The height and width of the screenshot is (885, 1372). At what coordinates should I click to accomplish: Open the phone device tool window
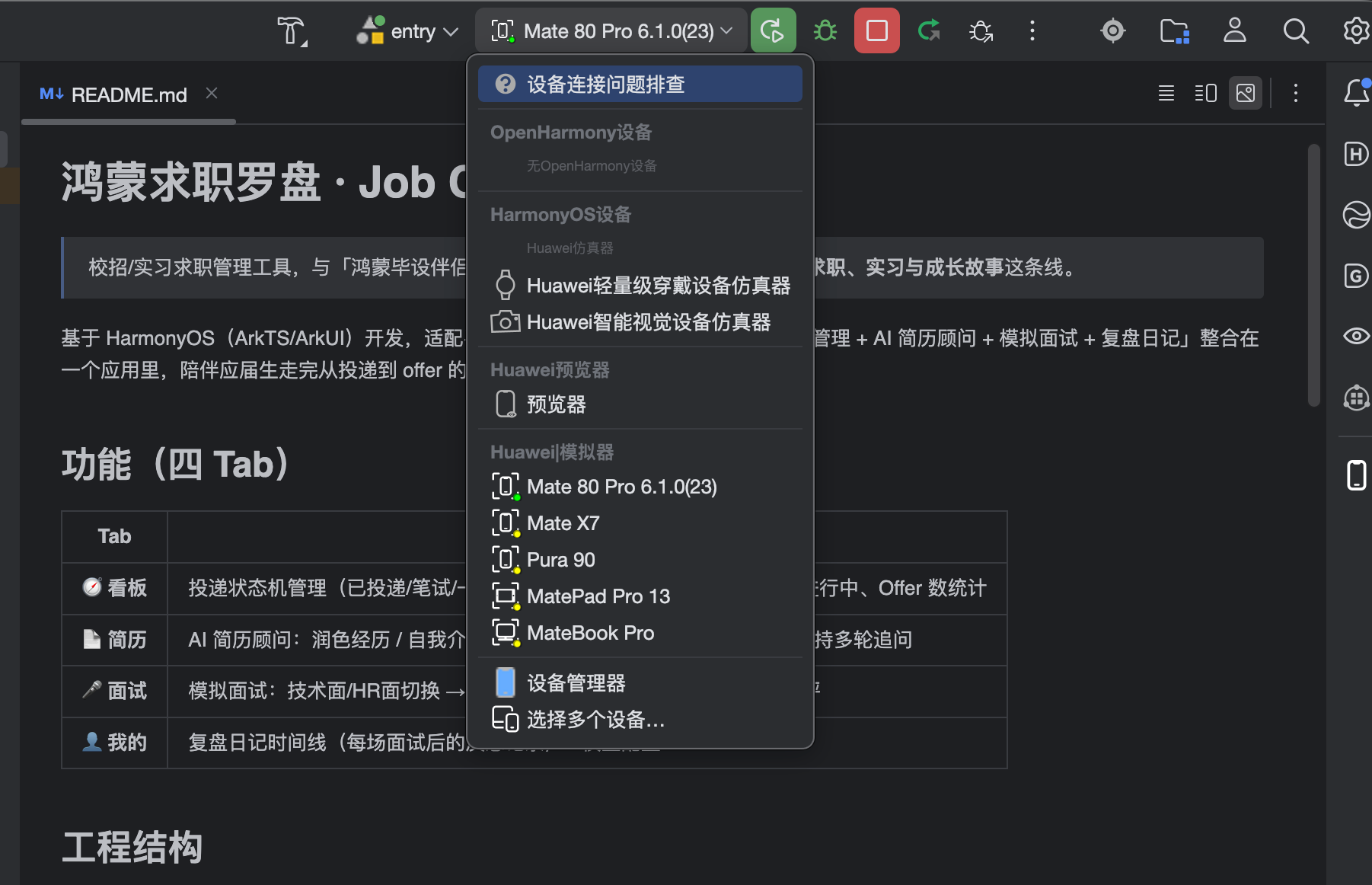tap(1356, 475)
